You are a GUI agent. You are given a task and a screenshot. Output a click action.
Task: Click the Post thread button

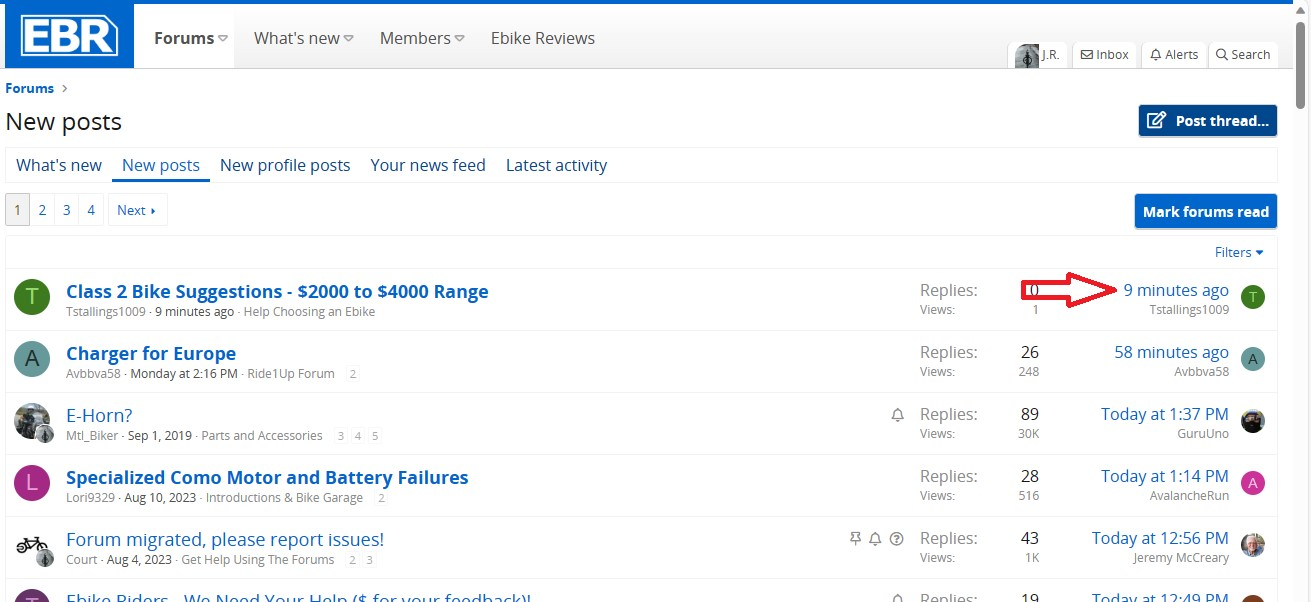[x=1207, y=121]
